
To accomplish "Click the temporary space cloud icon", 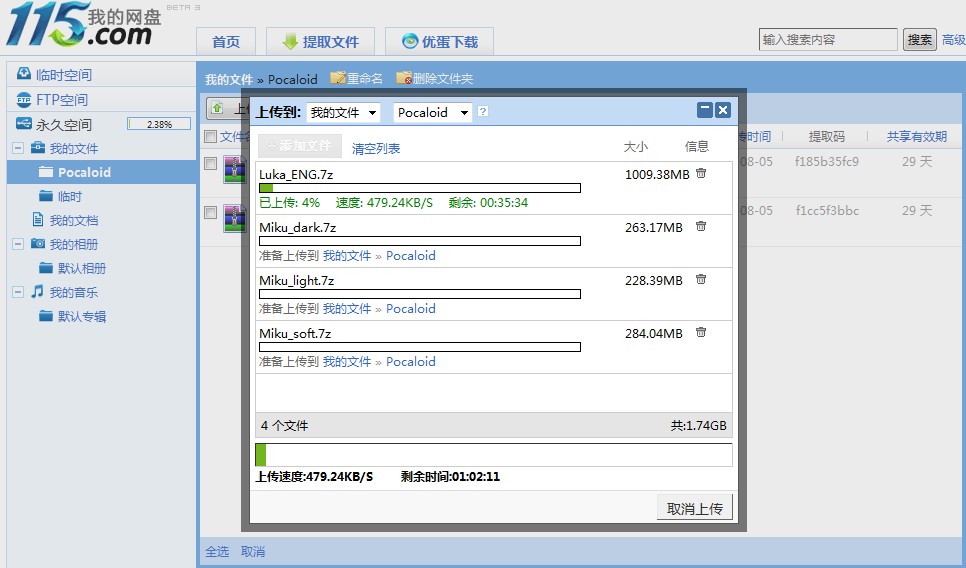I will tap(23, 73).
